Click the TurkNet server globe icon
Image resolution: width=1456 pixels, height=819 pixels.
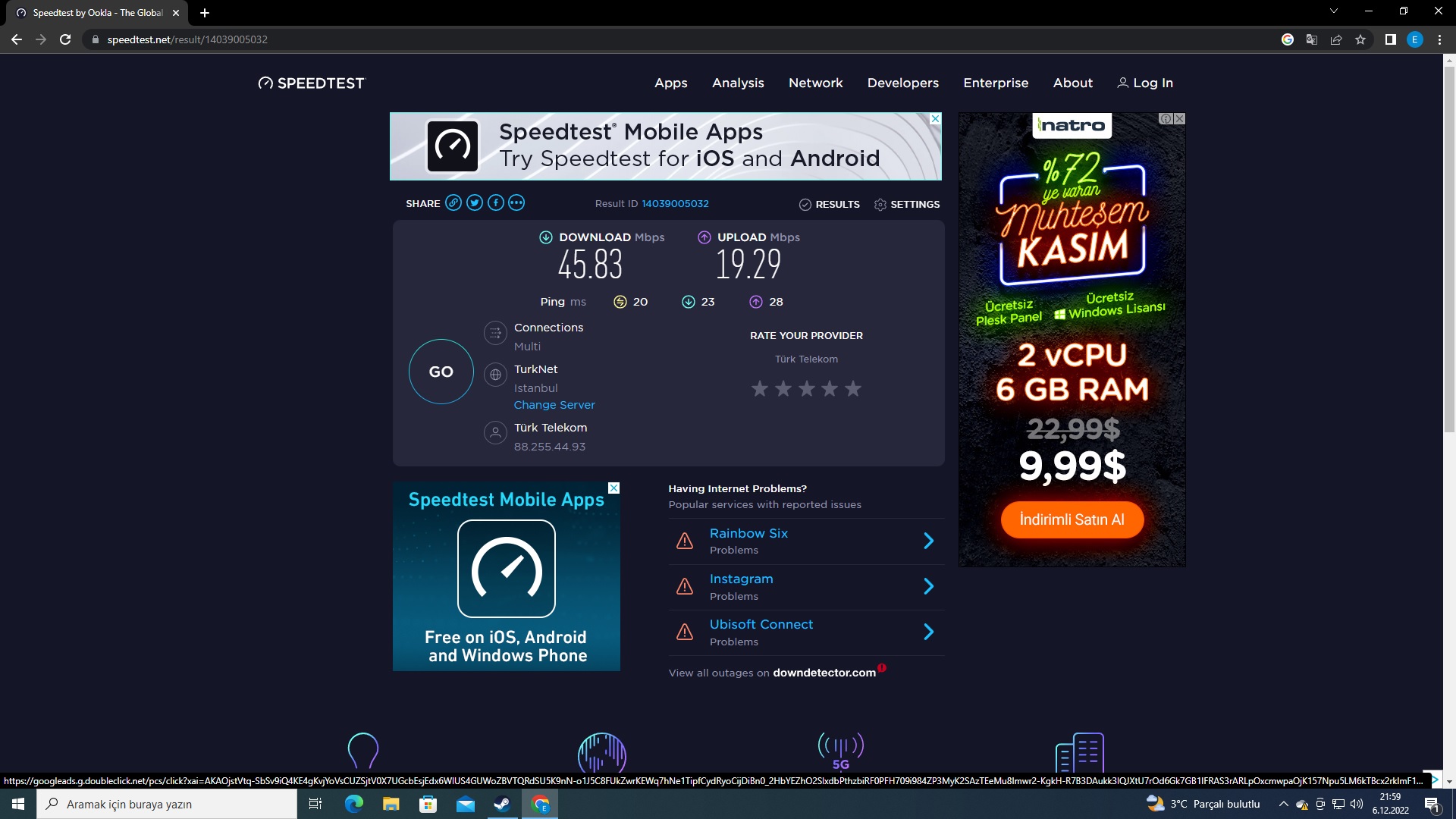pos(495,375)
